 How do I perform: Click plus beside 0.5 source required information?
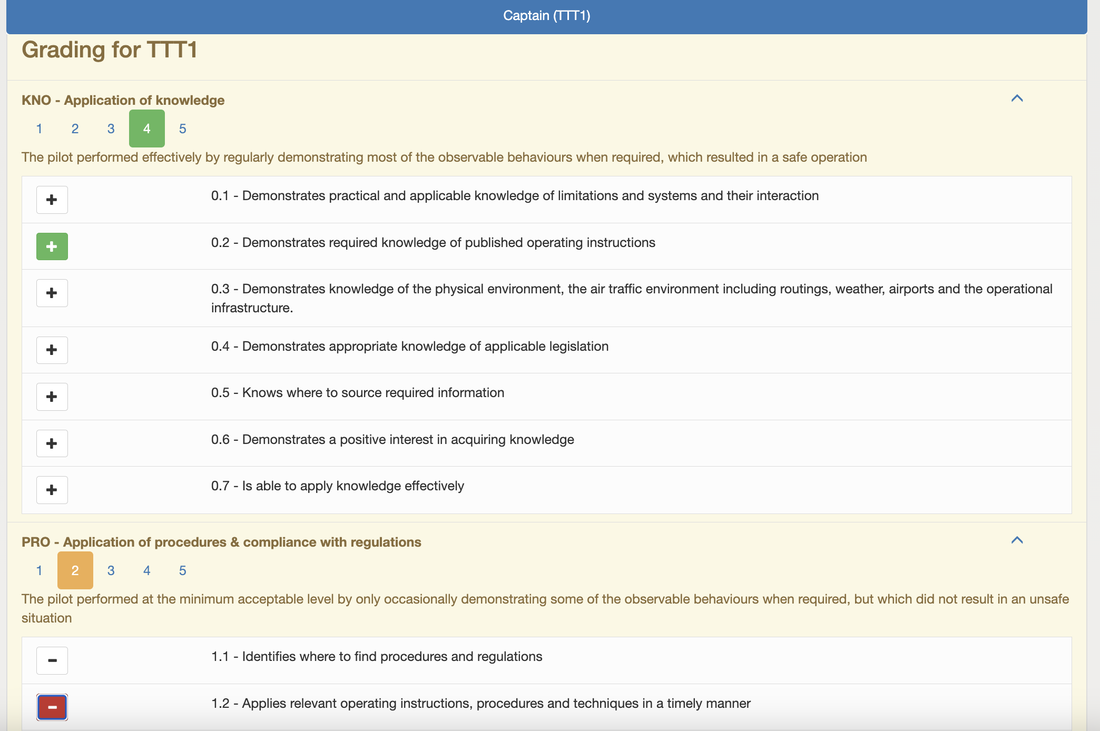tap(52, 397)
